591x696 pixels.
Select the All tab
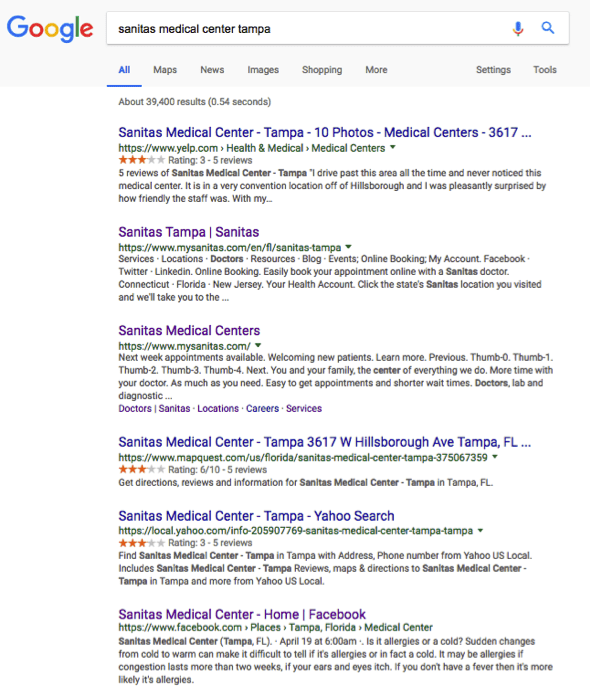[x=124, y=70]
